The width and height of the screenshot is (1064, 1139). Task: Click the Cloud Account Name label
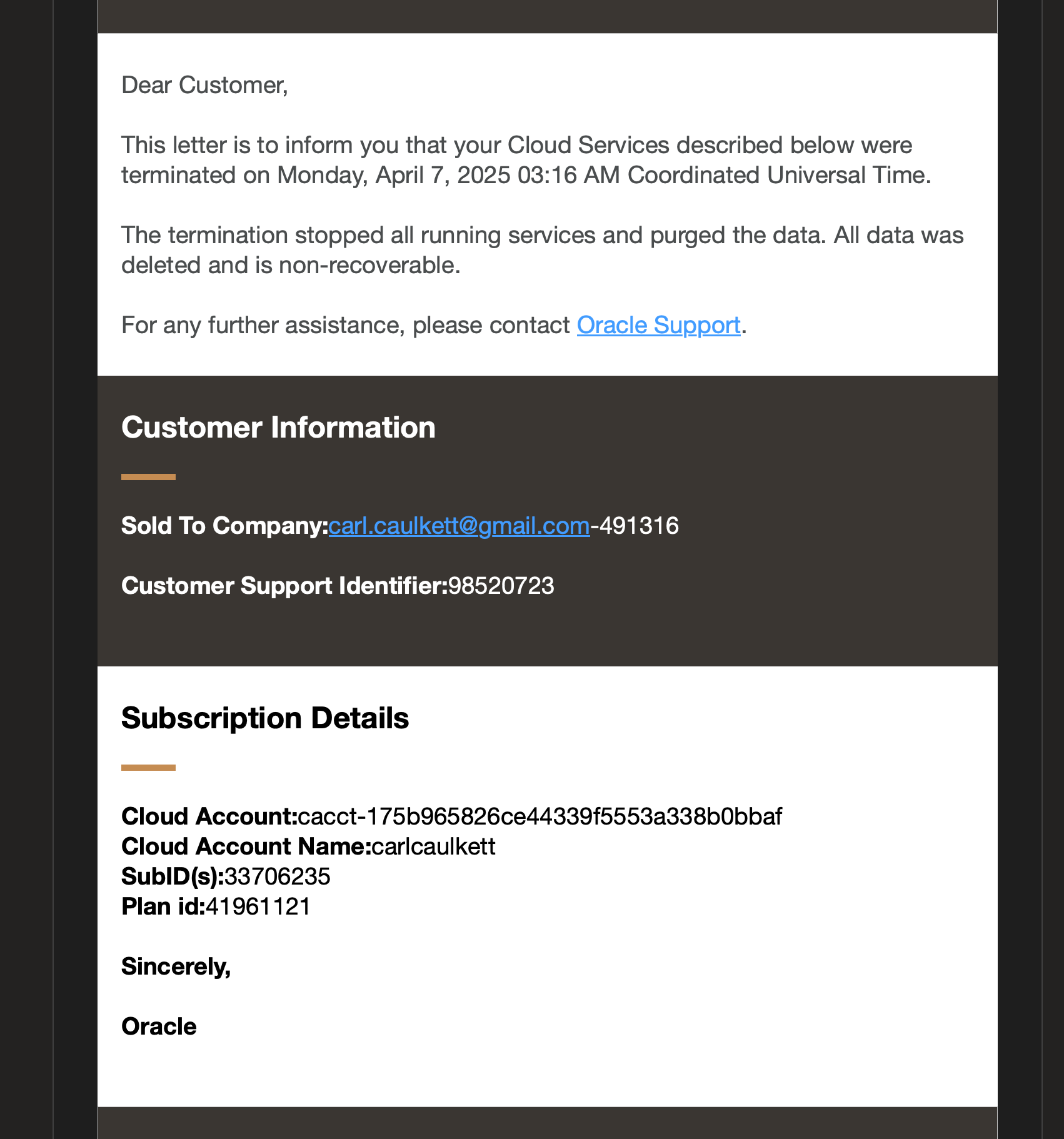(246, 846)
